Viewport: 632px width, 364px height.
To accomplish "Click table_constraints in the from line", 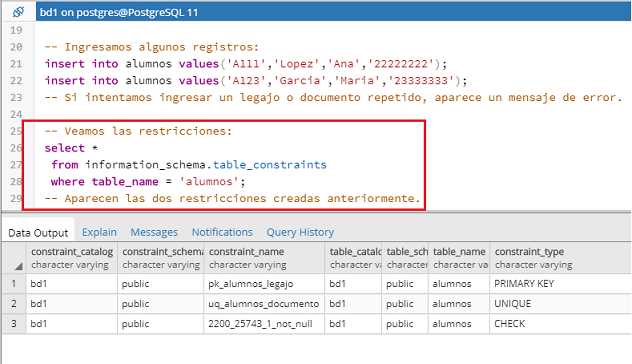I will (270, 164).
